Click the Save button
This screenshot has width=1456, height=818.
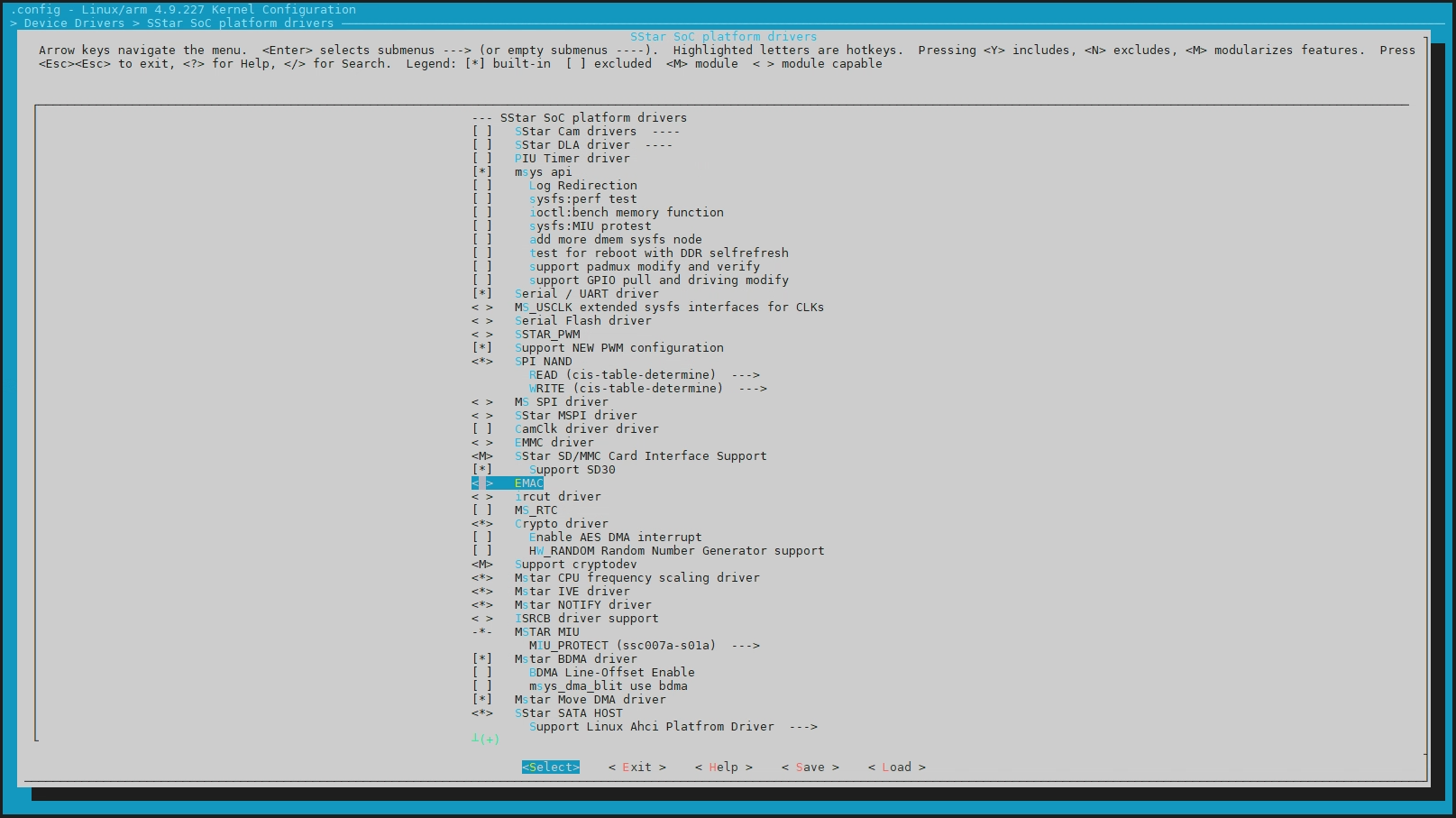810,767
